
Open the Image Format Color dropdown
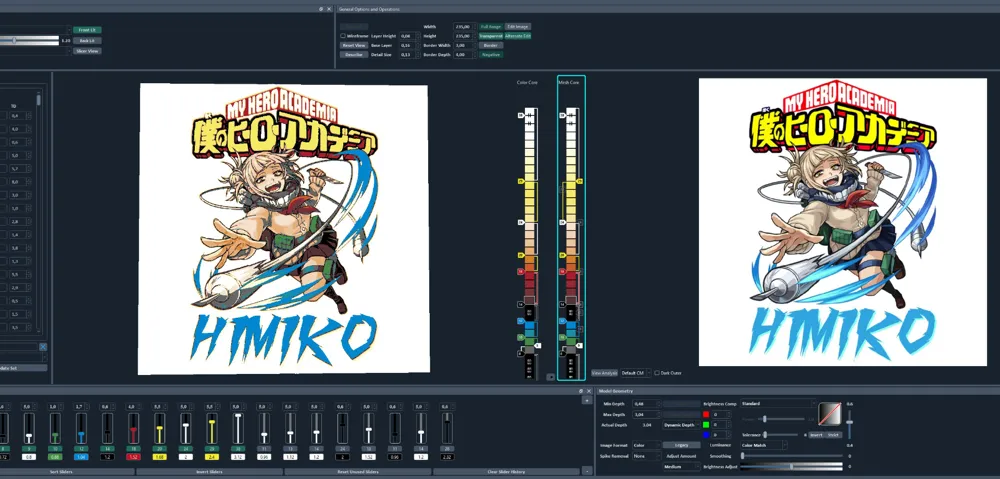point(646,445)
